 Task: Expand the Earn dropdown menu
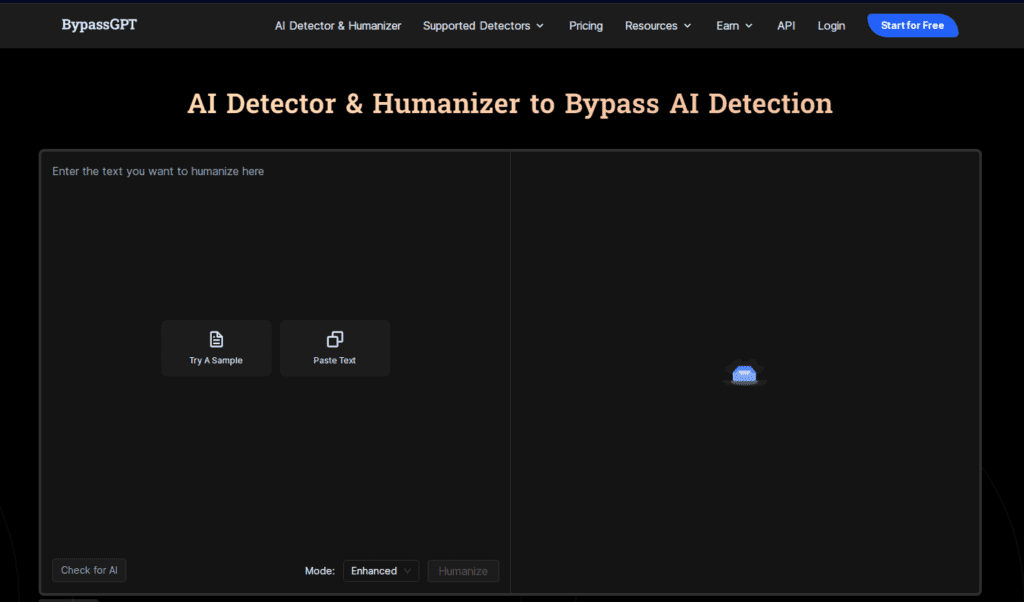point(734,26)
